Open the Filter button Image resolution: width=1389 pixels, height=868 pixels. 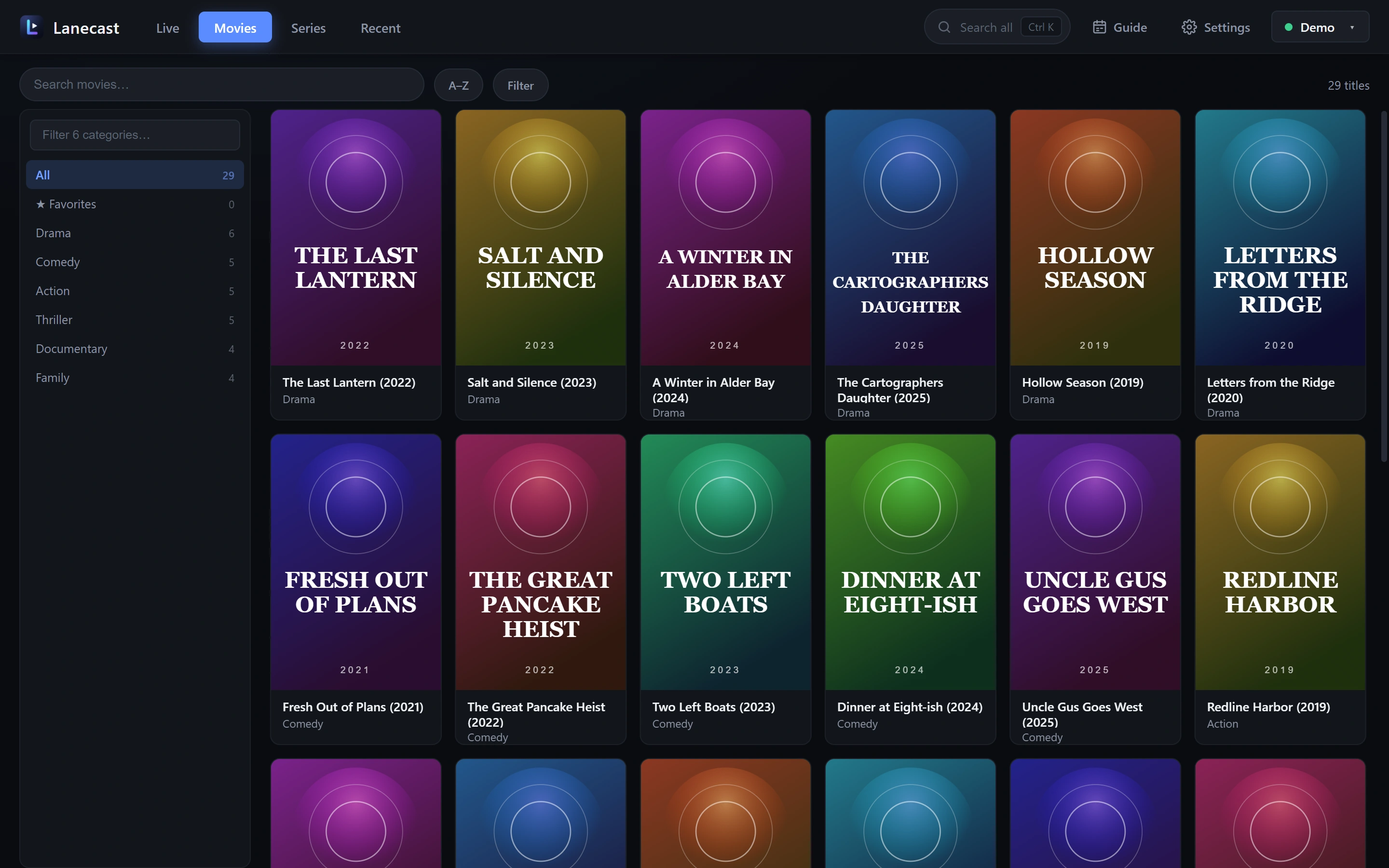click(520, 85)
